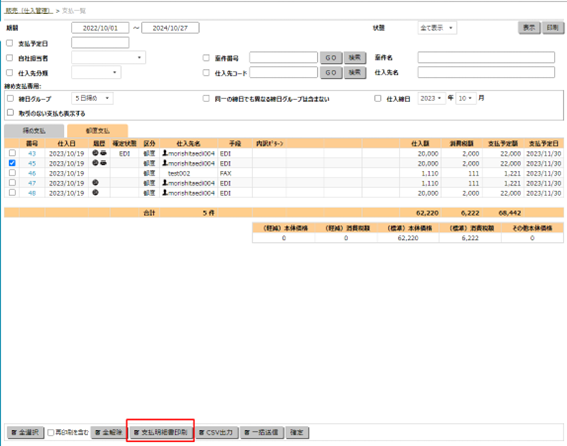Open record number 46 link

coord(32,173)
